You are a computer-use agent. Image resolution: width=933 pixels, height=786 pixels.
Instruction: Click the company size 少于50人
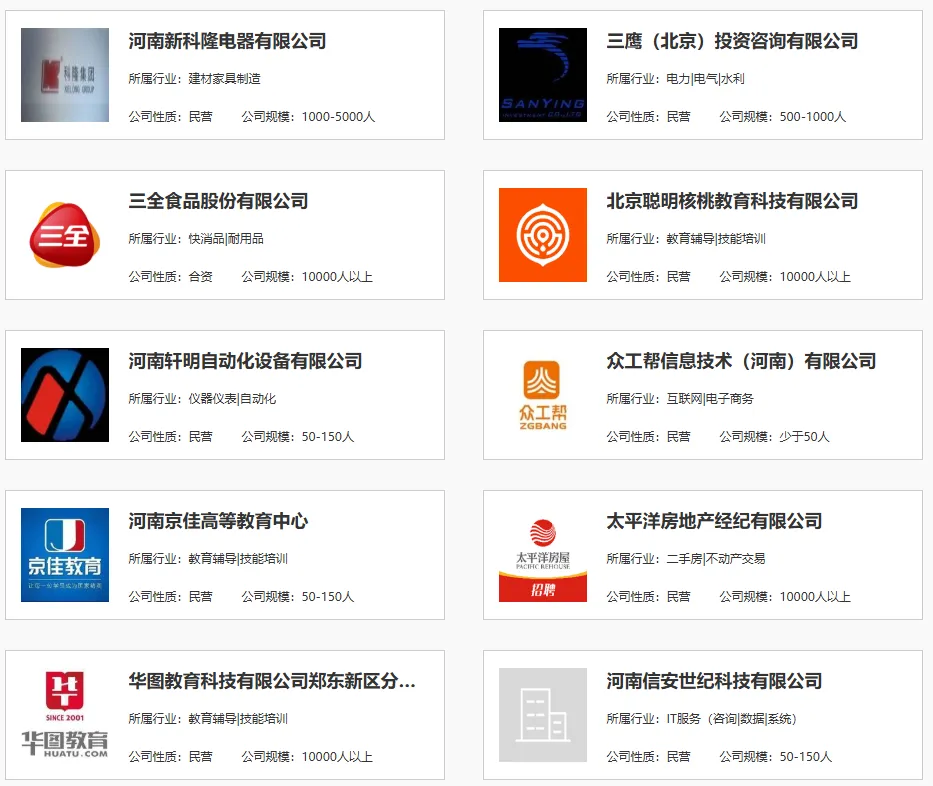(804, 437)
